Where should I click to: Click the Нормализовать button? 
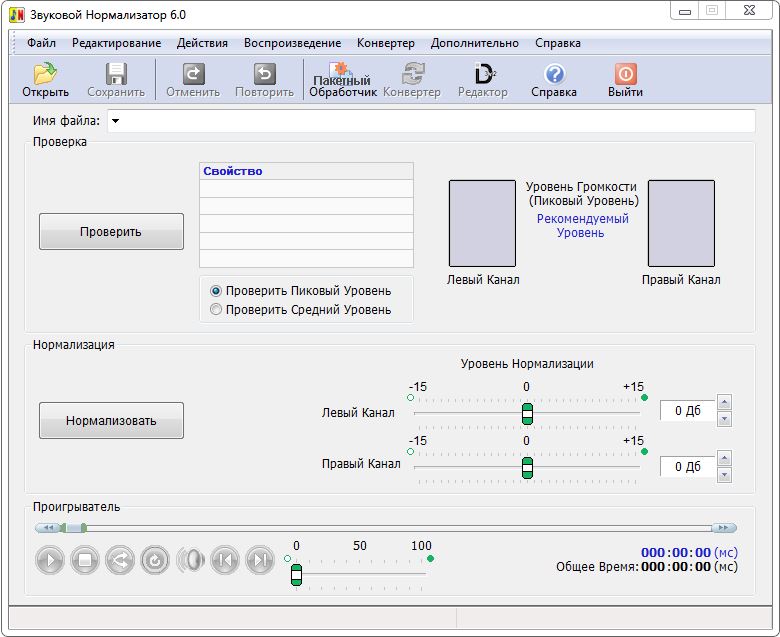point(111,421)
